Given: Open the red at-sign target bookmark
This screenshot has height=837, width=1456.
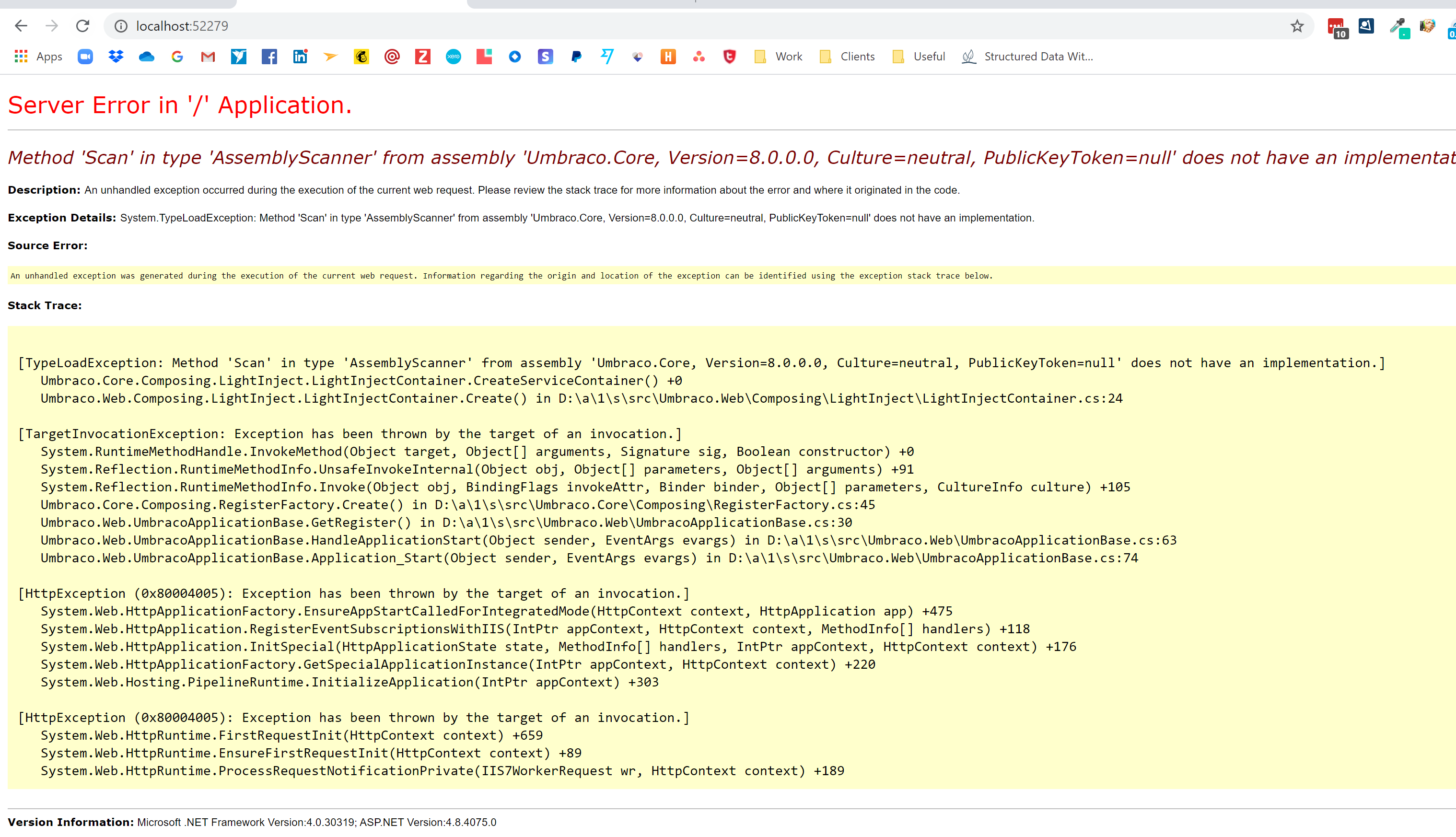Looking at the screenshot, I should pos(392,57).
